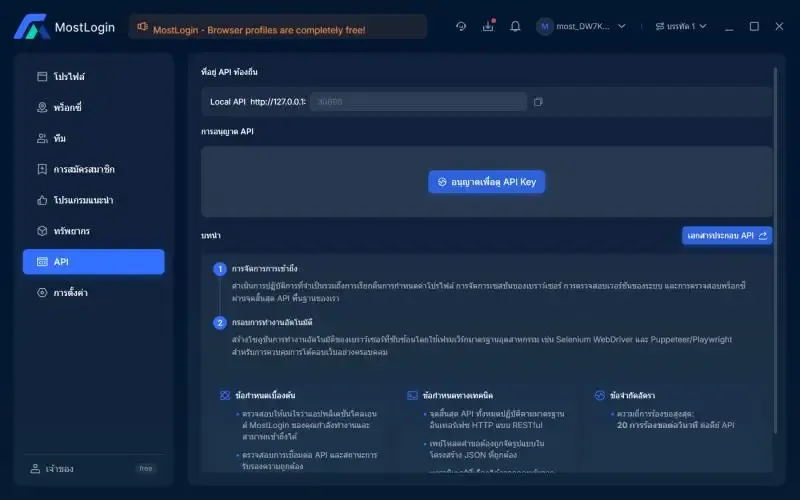Click the announcement megaphone icon
The height and width of the screenshot is (500, 800).
pos(142,27)
